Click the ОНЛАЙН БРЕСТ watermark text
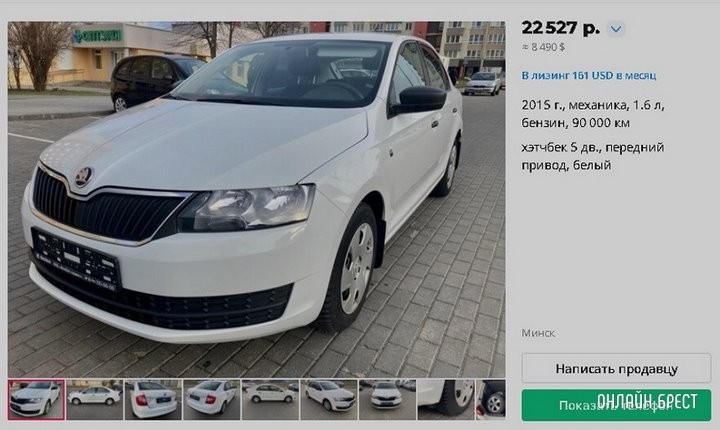 point(647,402)
